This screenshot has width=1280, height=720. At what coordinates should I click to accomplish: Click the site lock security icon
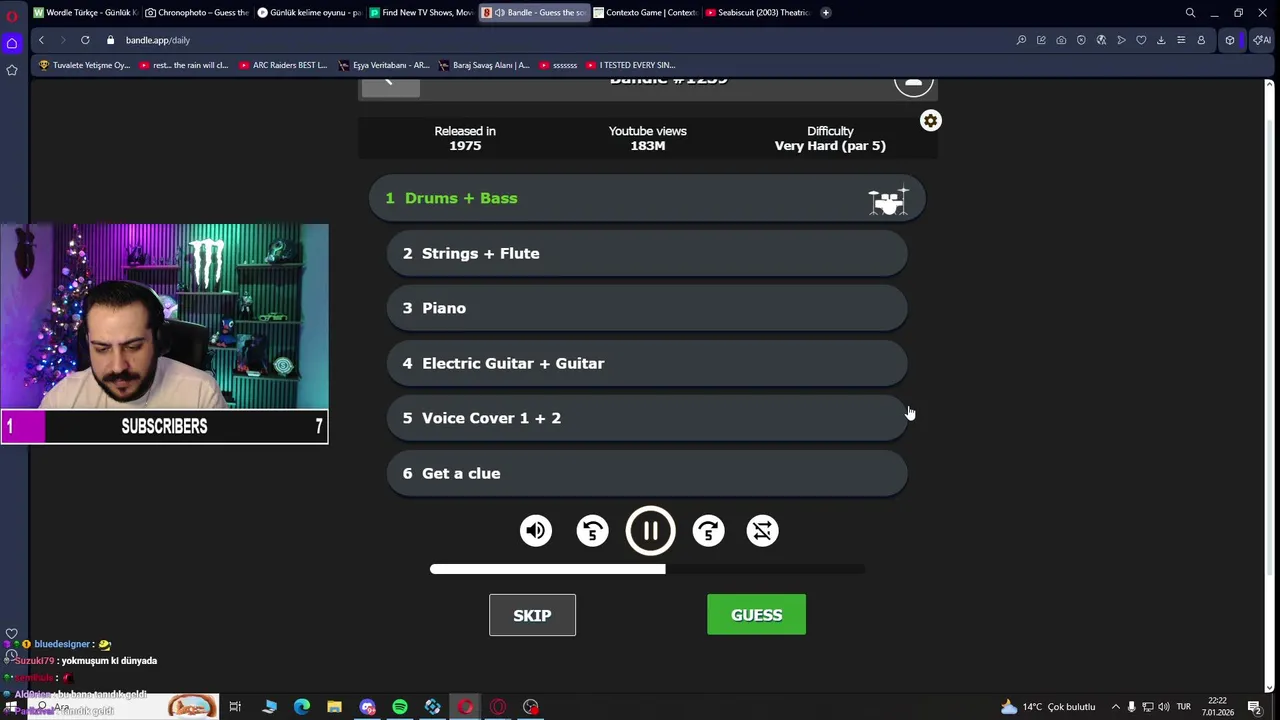111,40
